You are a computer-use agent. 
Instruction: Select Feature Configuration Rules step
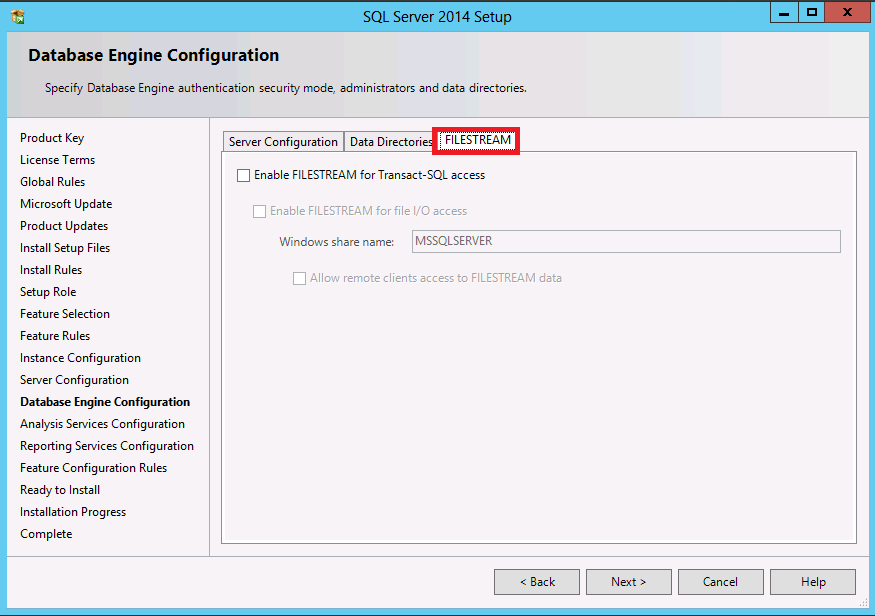click(93, 468)
